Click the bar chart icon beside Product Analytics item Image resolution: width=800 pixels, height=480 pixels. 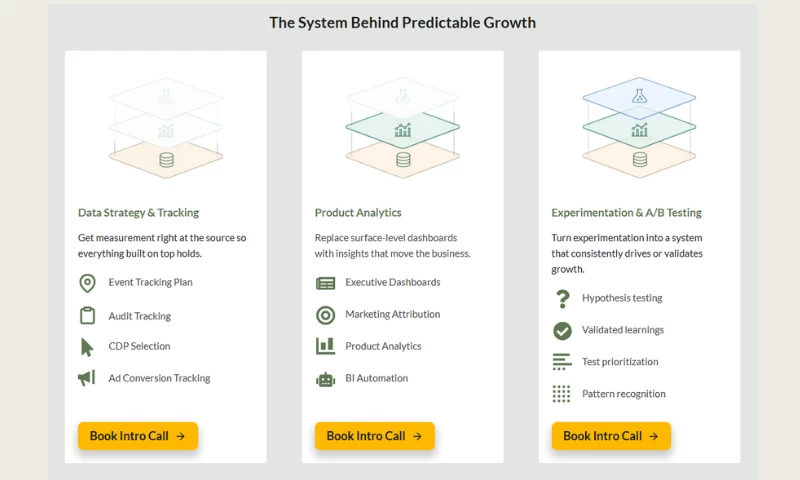click(x=326, y=346)
